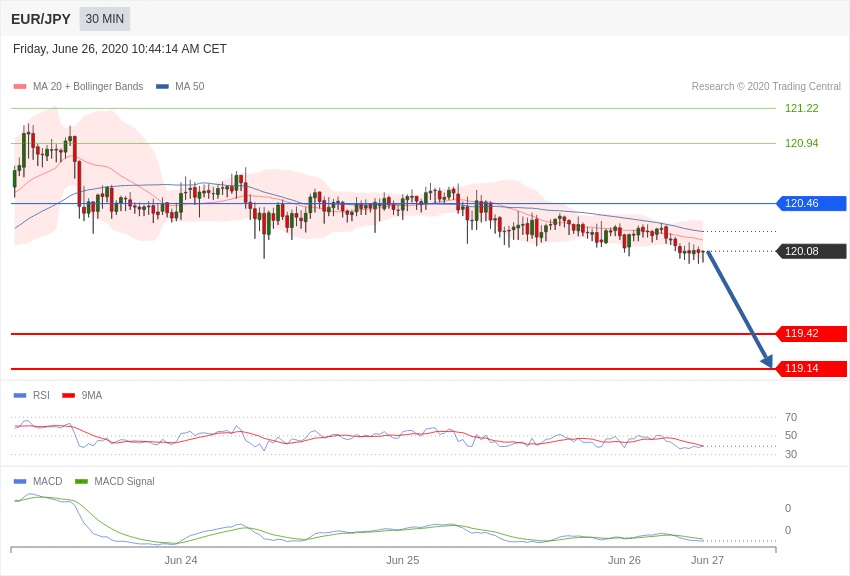Screen dimensions: 850x576
Task: Click the 9MA red legend swatch
Action: point(68,396)
